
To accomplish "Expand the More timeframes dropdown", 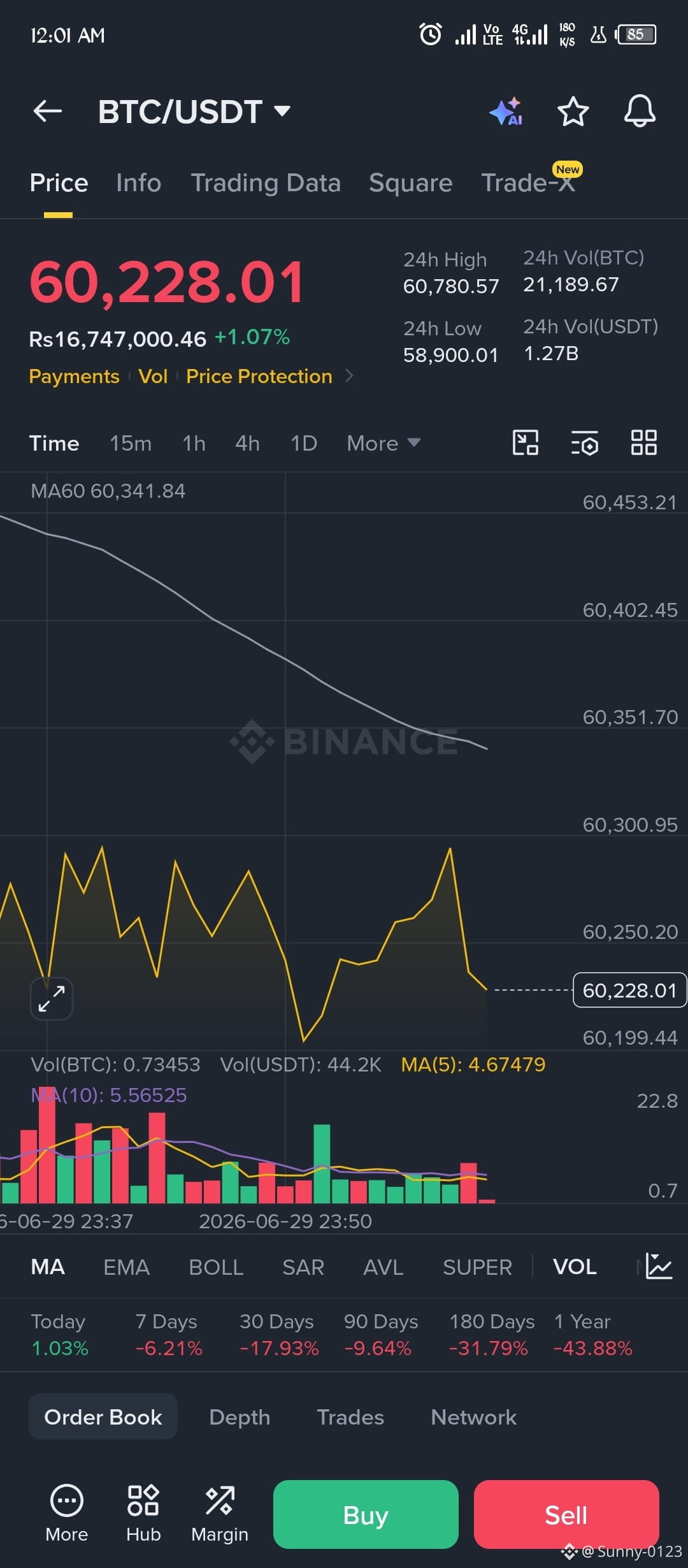I will coord(383,443).
